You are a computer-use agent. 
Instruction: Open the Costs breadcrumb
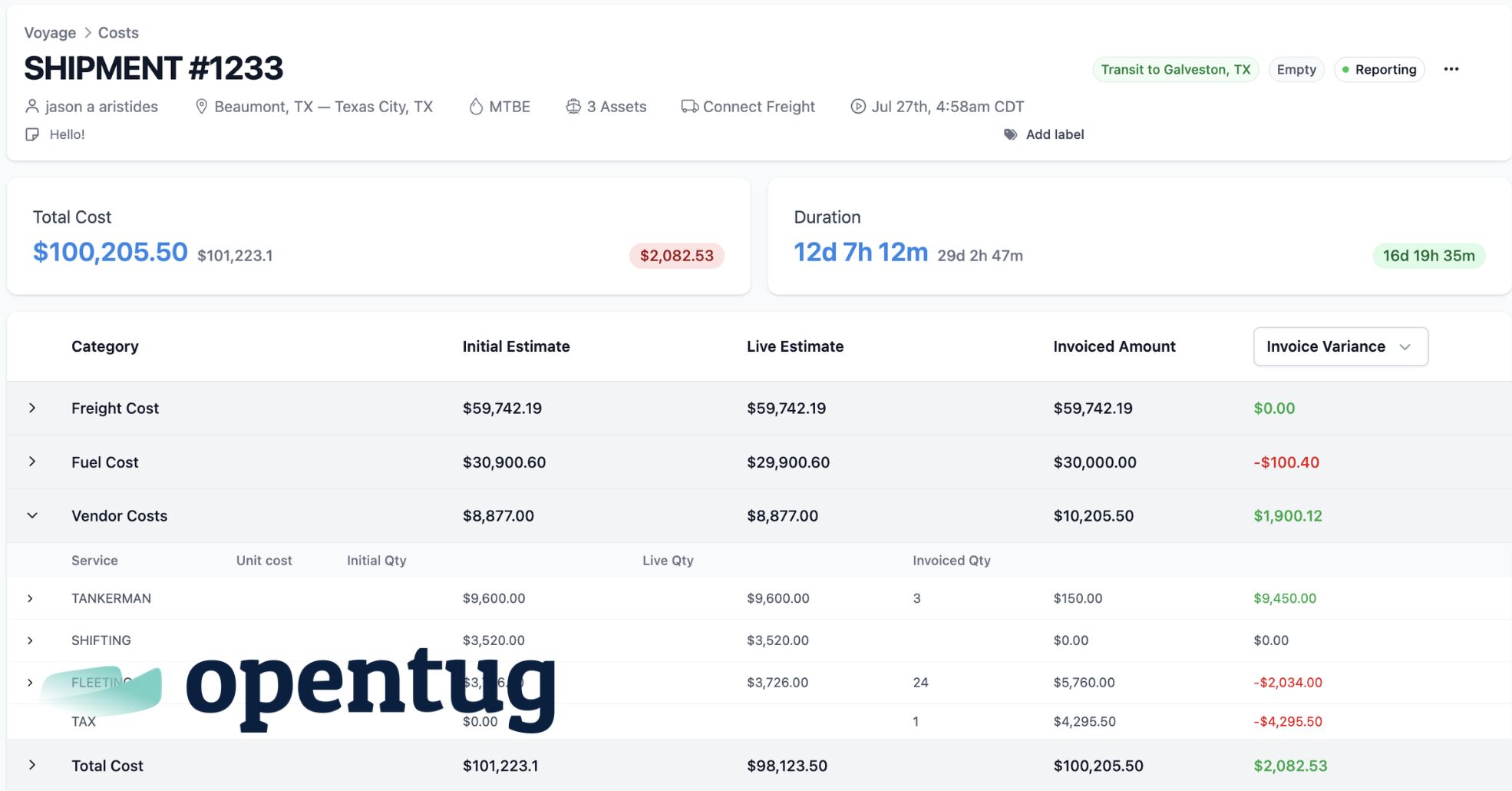point(118,32)
